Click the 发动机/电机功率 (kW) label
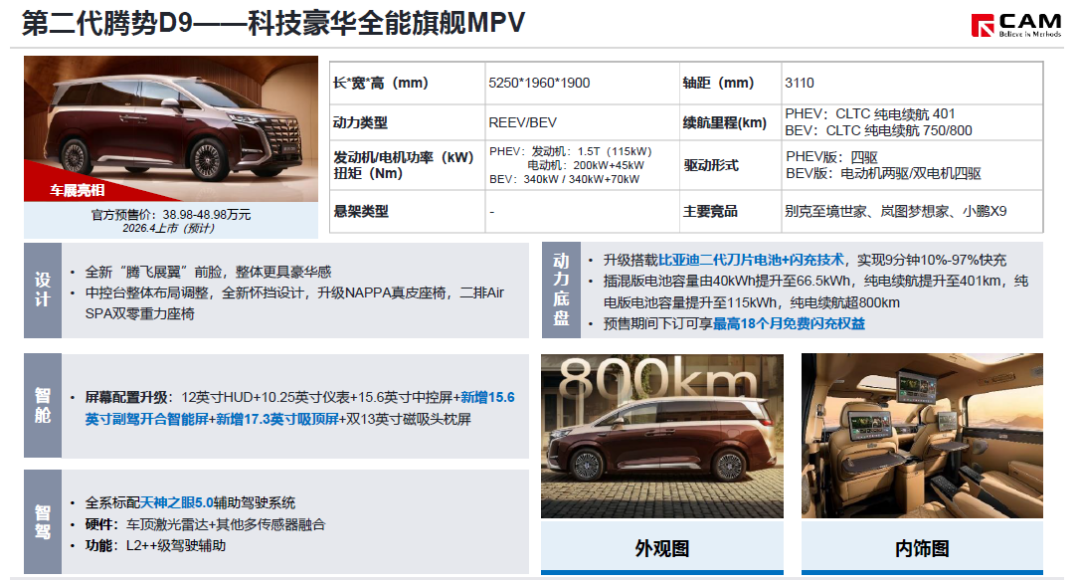Image resolution: width=1080 pixels, height=582 pixels. tap(404, 157)
